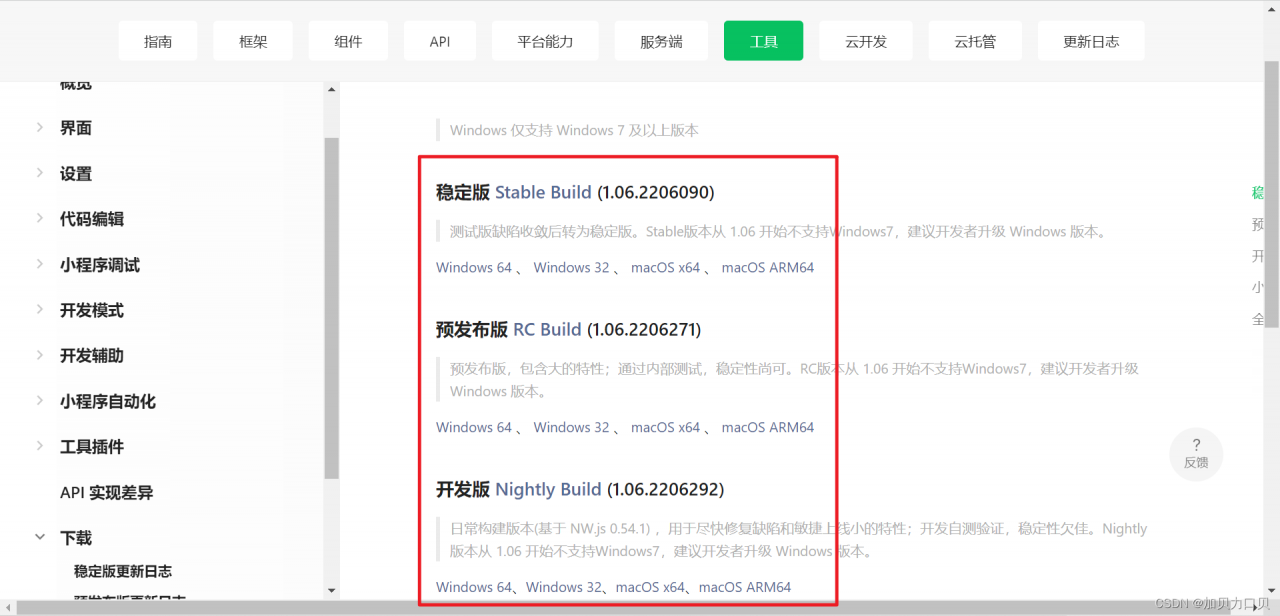This screenshot has width=1280, height=616.
Task: Download Nightly Build Windows 64
Action: tap(474, 587)
